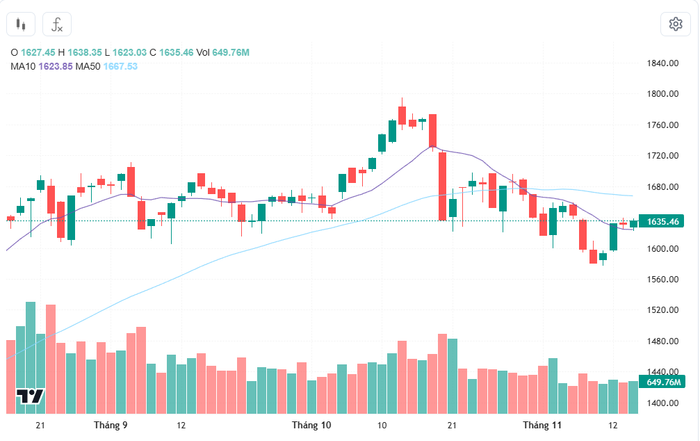Click the TradingView logo
The width and height of the screenshot is (700, 441).
[x=30, y=397]
